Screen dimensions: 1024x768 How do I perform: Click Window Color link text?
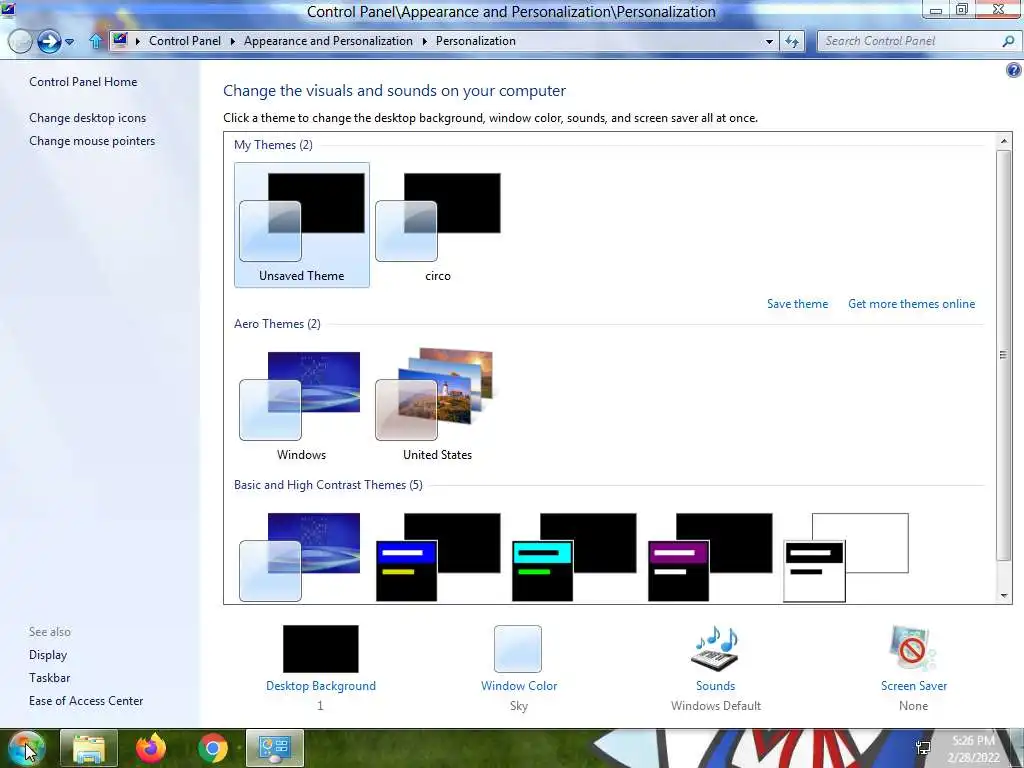coord(519,686)
